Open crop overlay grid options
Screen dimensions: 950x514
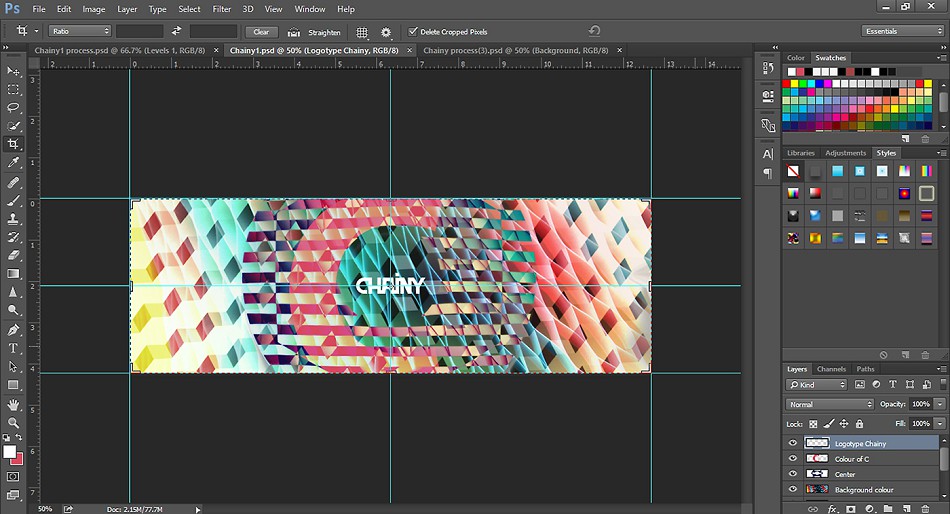[x=362, y=32]
